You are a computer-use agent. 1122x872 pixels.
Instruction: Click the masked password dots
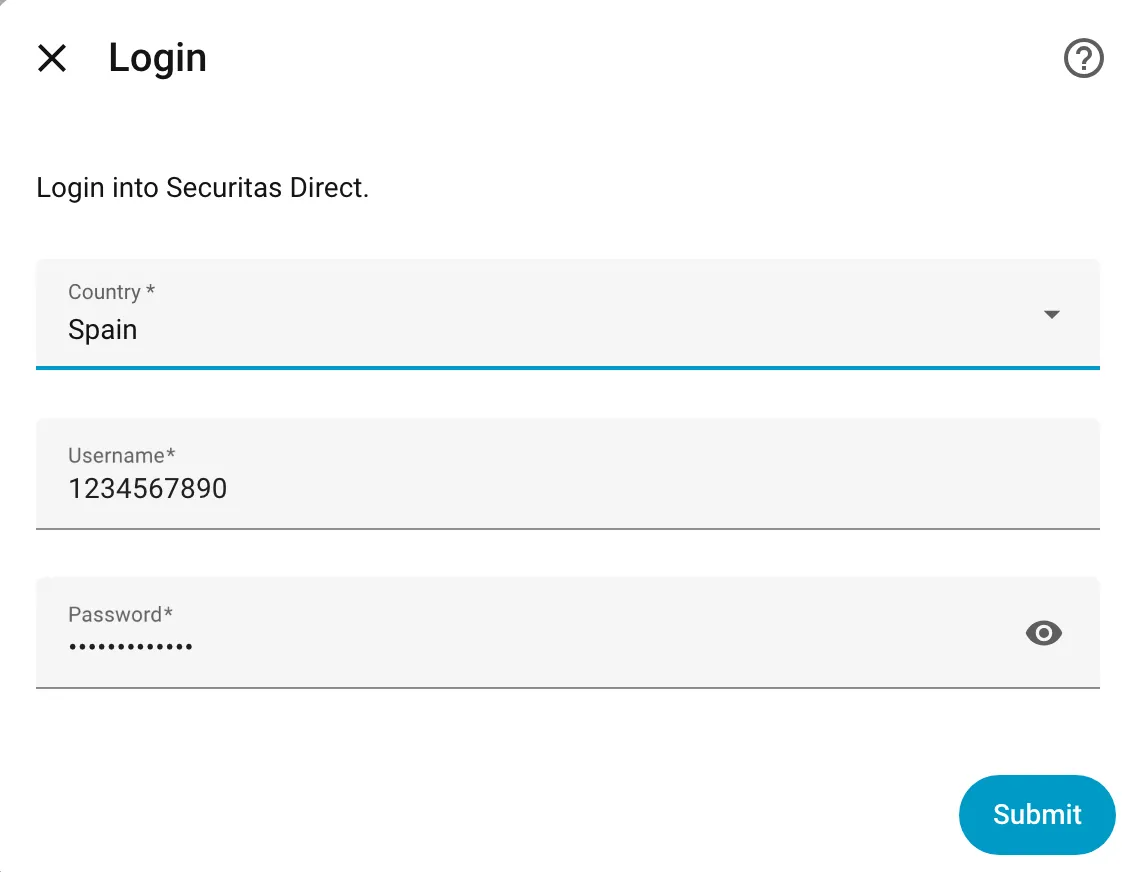point(130,647)
